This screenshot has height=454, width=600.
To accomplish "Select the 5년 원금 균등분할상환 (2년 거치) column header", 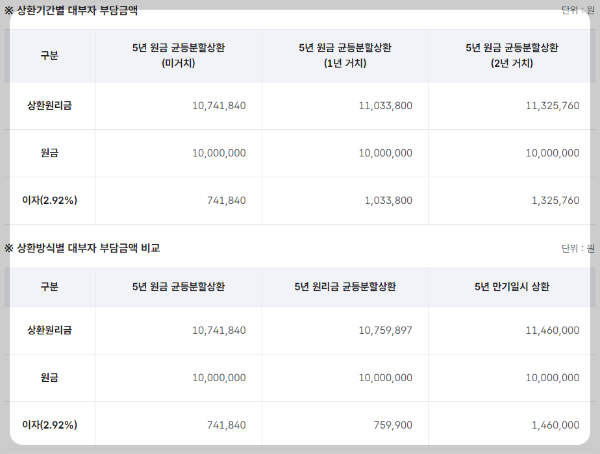I will coord(512,55).
